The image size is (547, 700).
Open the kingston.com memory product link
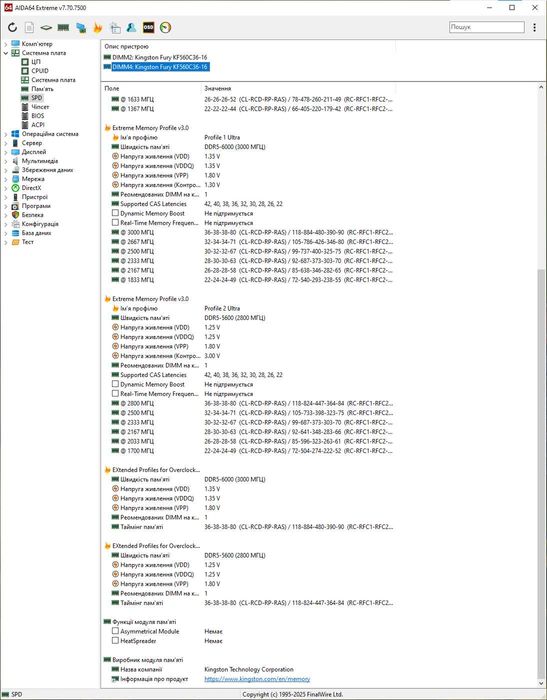point(257,679)
